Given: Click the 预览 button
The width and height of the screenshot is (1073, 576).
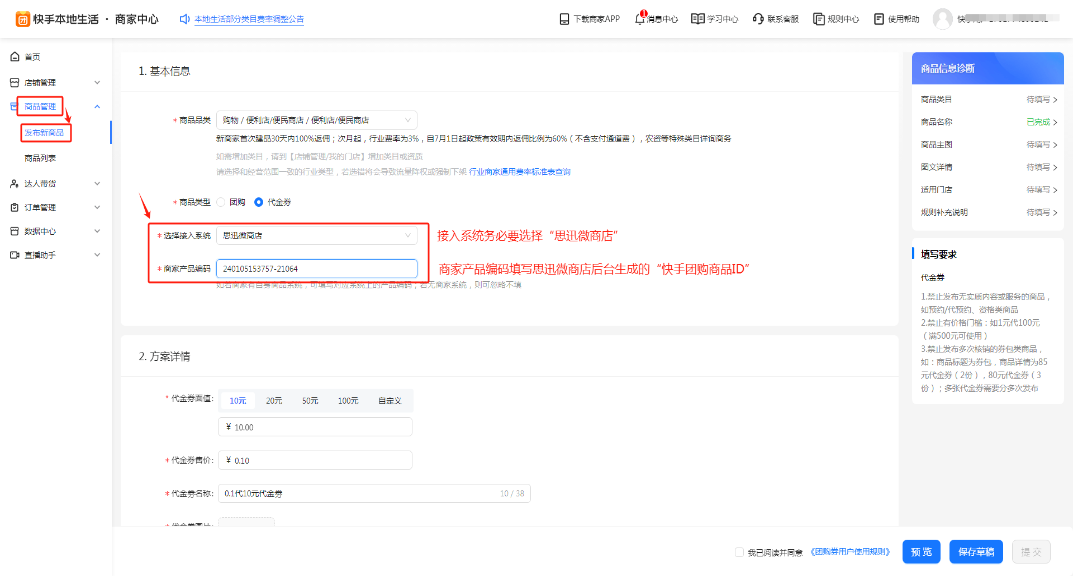Looking at the screenshot, I should click(921, 552).
